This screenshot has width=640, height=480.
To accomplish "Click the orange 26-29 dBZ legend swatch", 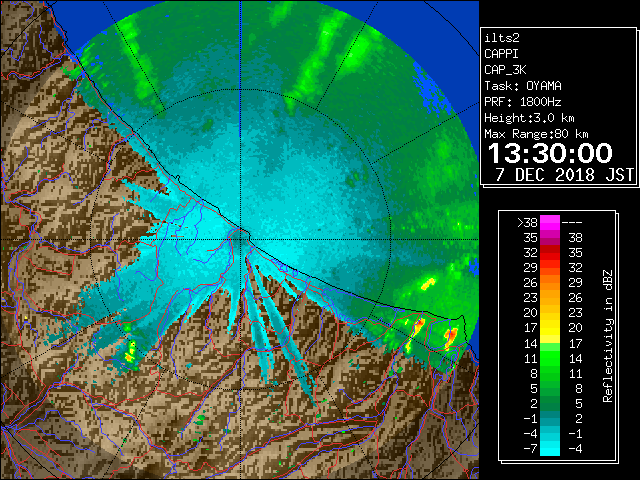I will pyautogui.click(x=550, y=282).
